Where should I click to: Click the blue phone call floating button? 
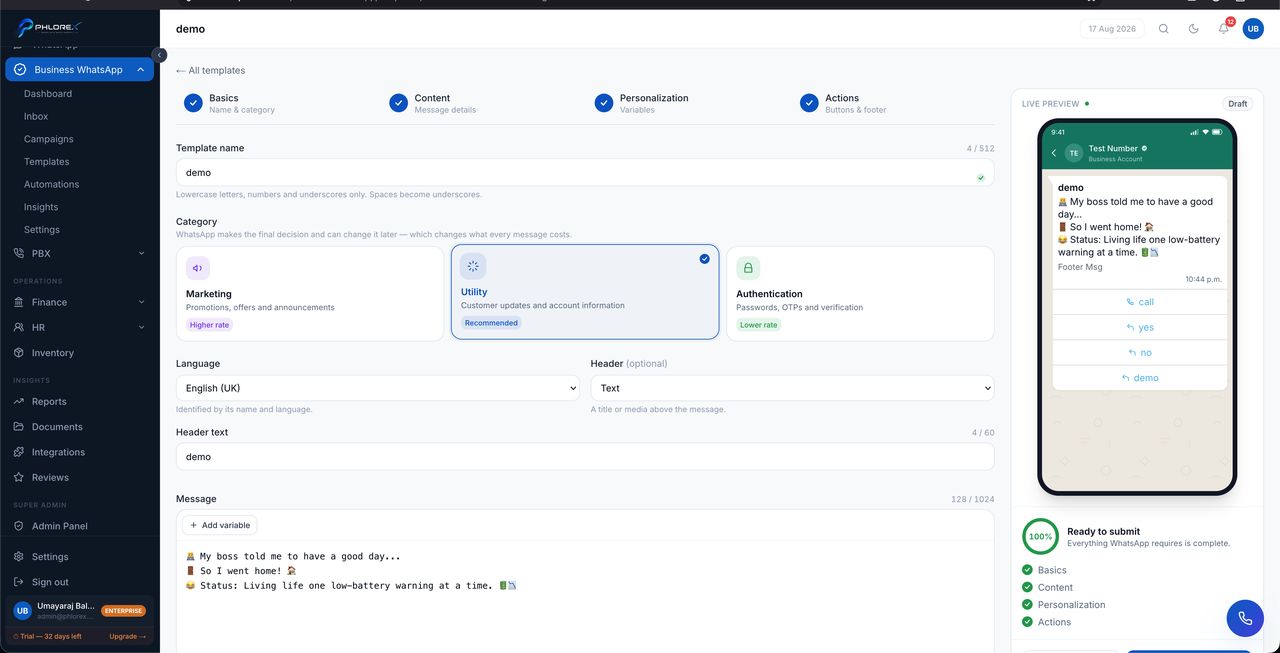pos(1245,618)
